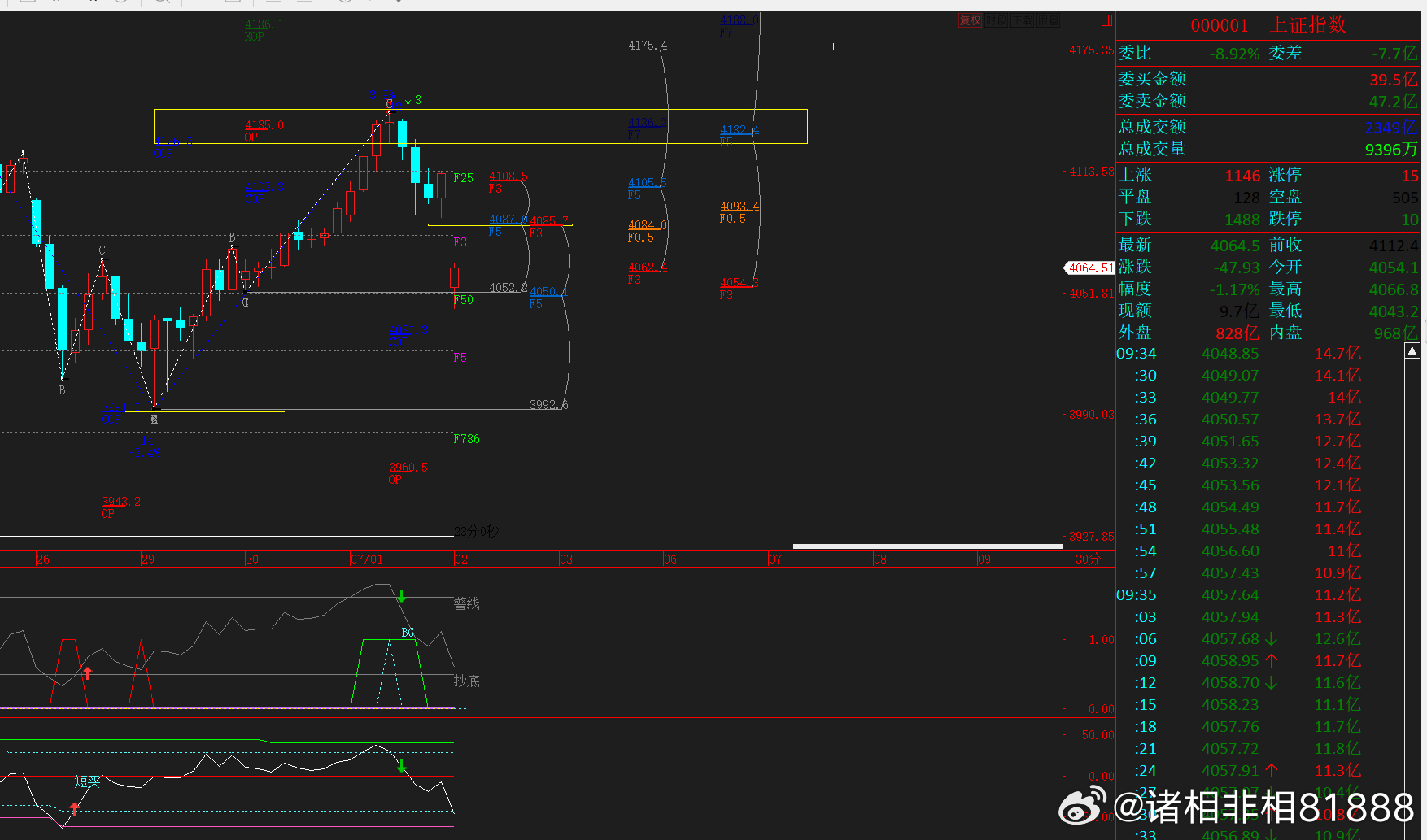Click the 09 date marker

[984, 559]
